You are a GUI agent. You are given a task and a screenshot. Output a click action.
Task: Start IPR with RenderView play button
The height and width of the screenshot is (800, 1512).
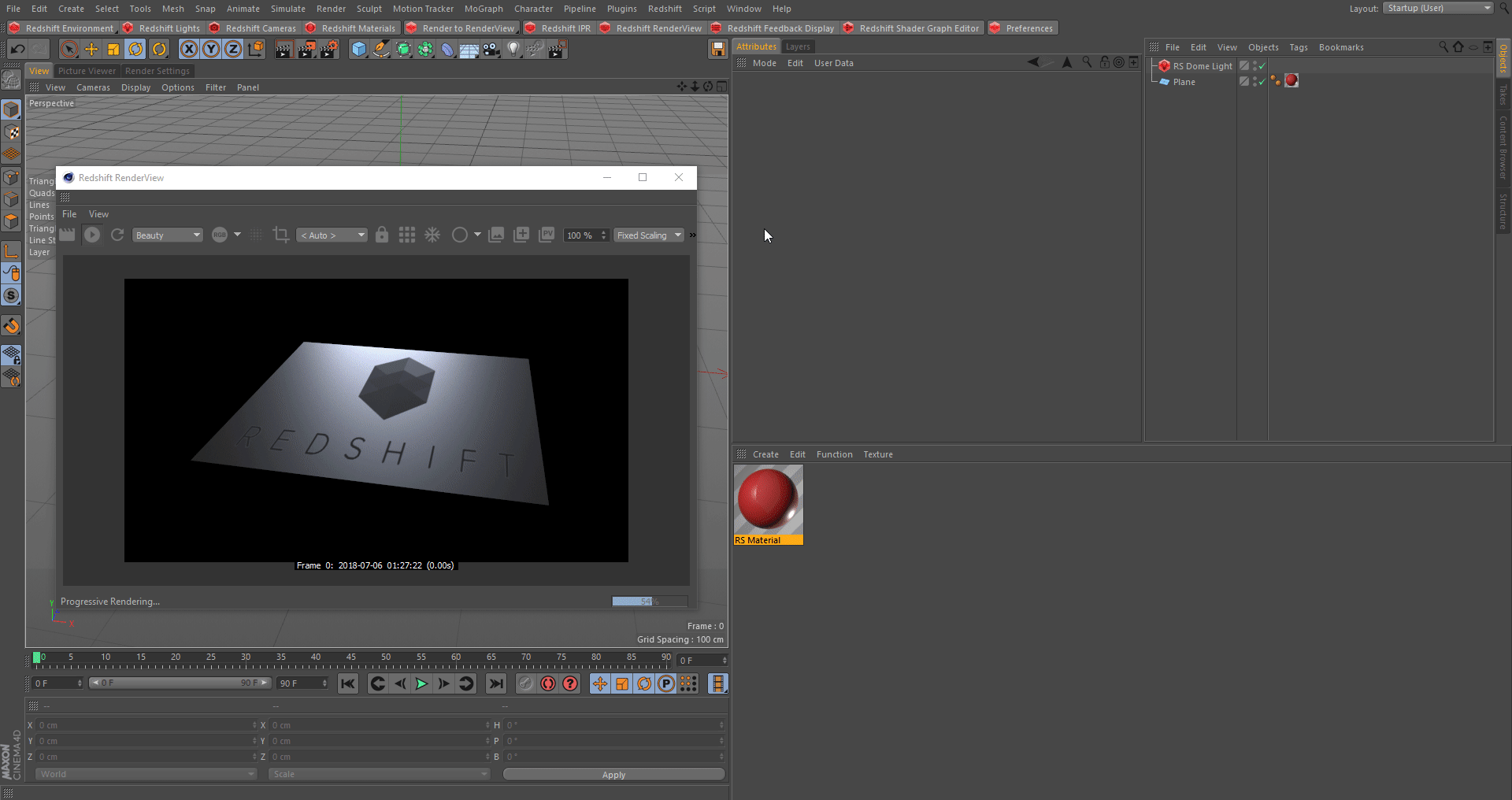tap(92, 235)
